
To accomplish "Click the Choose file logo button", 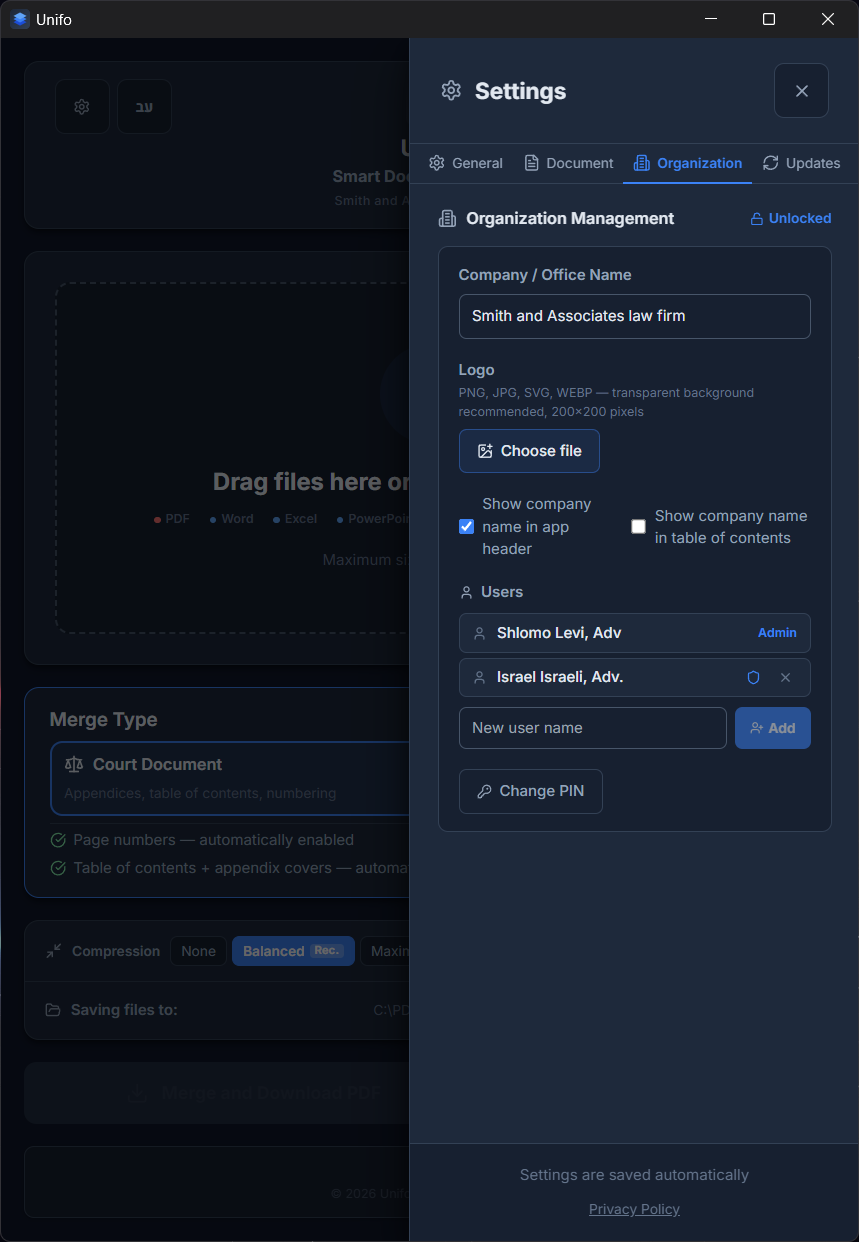I will pos(529,451).
